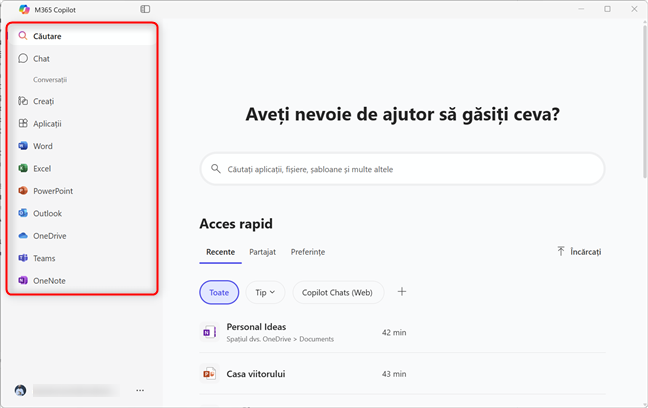Viewport: 648px width, 408px height.
Task: Minimize the M365 Copilot window
Action: (x=581, y=9)
